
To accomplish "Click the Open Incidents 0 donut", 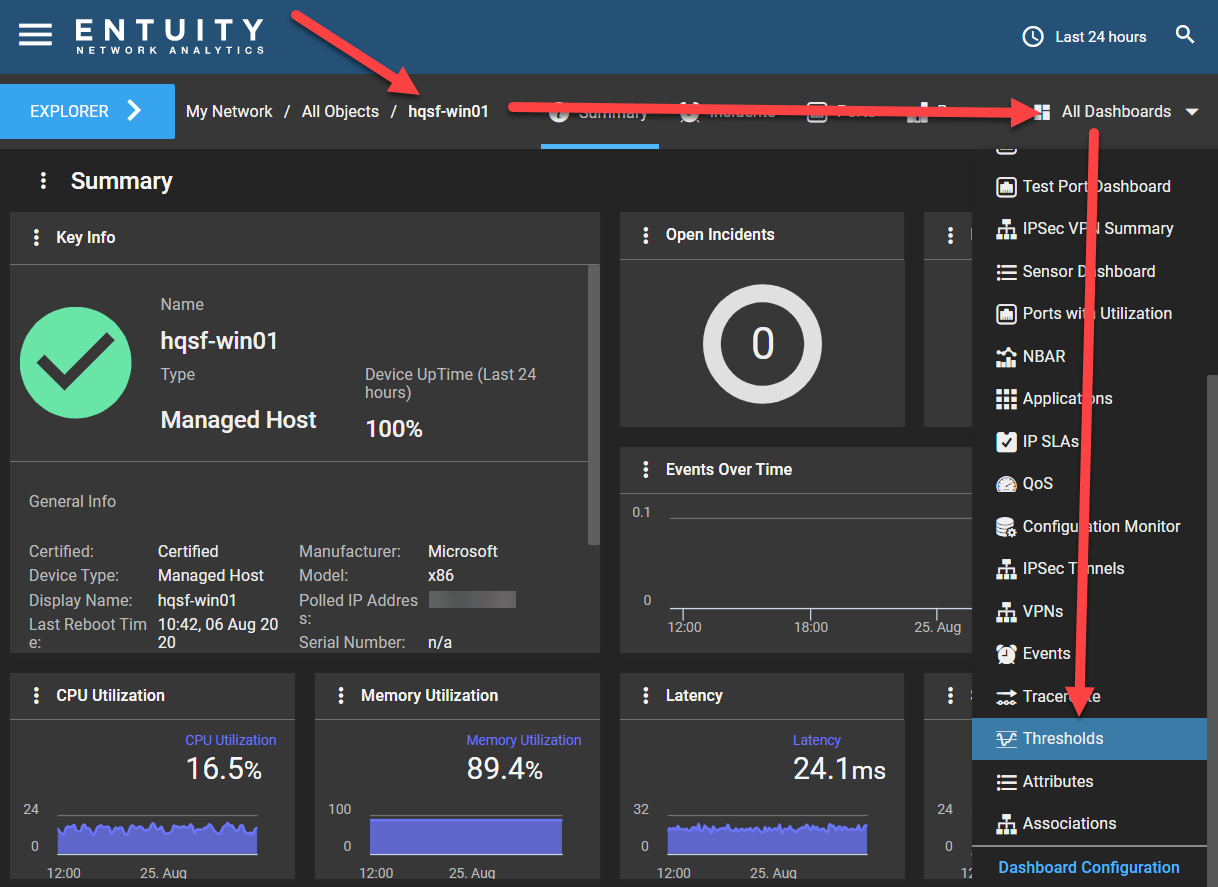I will pyautogui.click(x=762, y=344).
